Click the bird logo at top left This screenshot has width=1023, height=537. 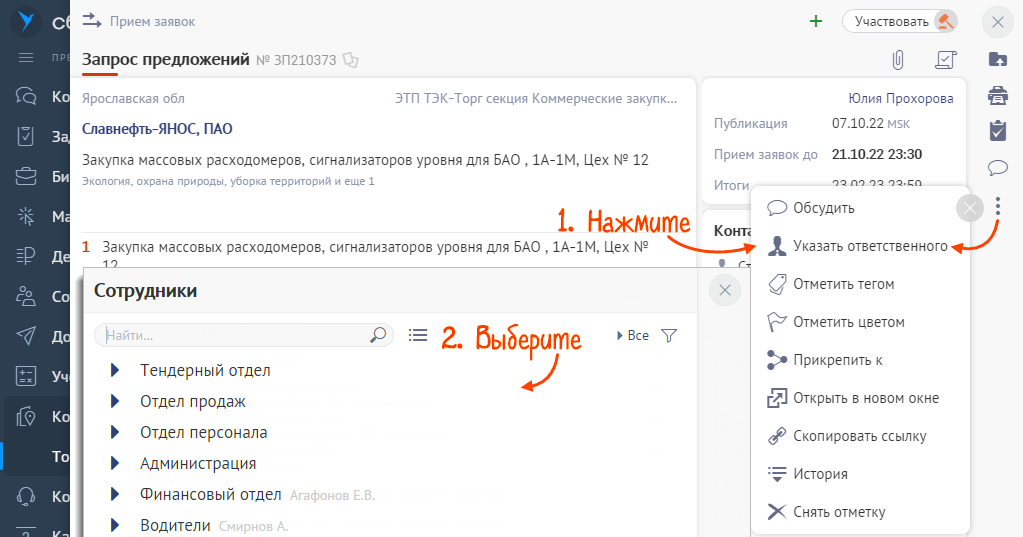point(27,22)
